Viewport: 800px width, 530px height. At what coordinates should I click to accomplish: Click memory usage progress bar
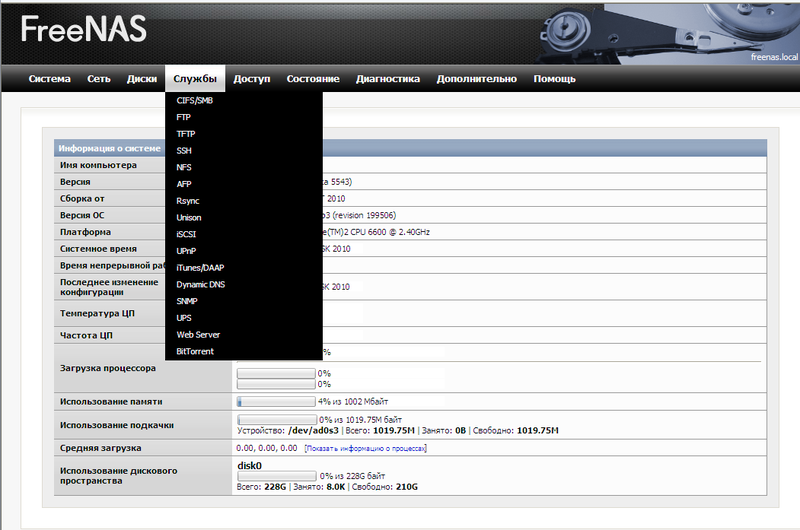click(276, 402)
